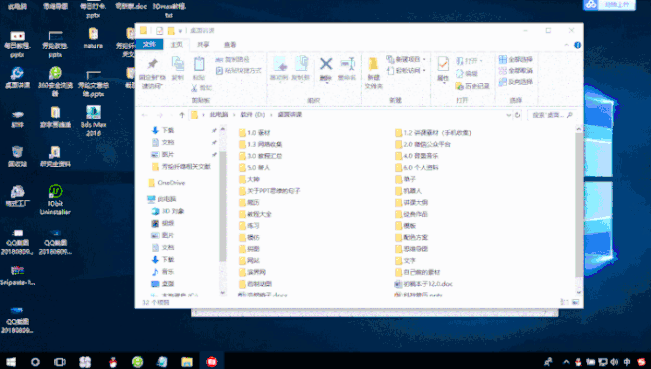
Task: Switch to details view icon in status bar
Action: tap(564, 302)
